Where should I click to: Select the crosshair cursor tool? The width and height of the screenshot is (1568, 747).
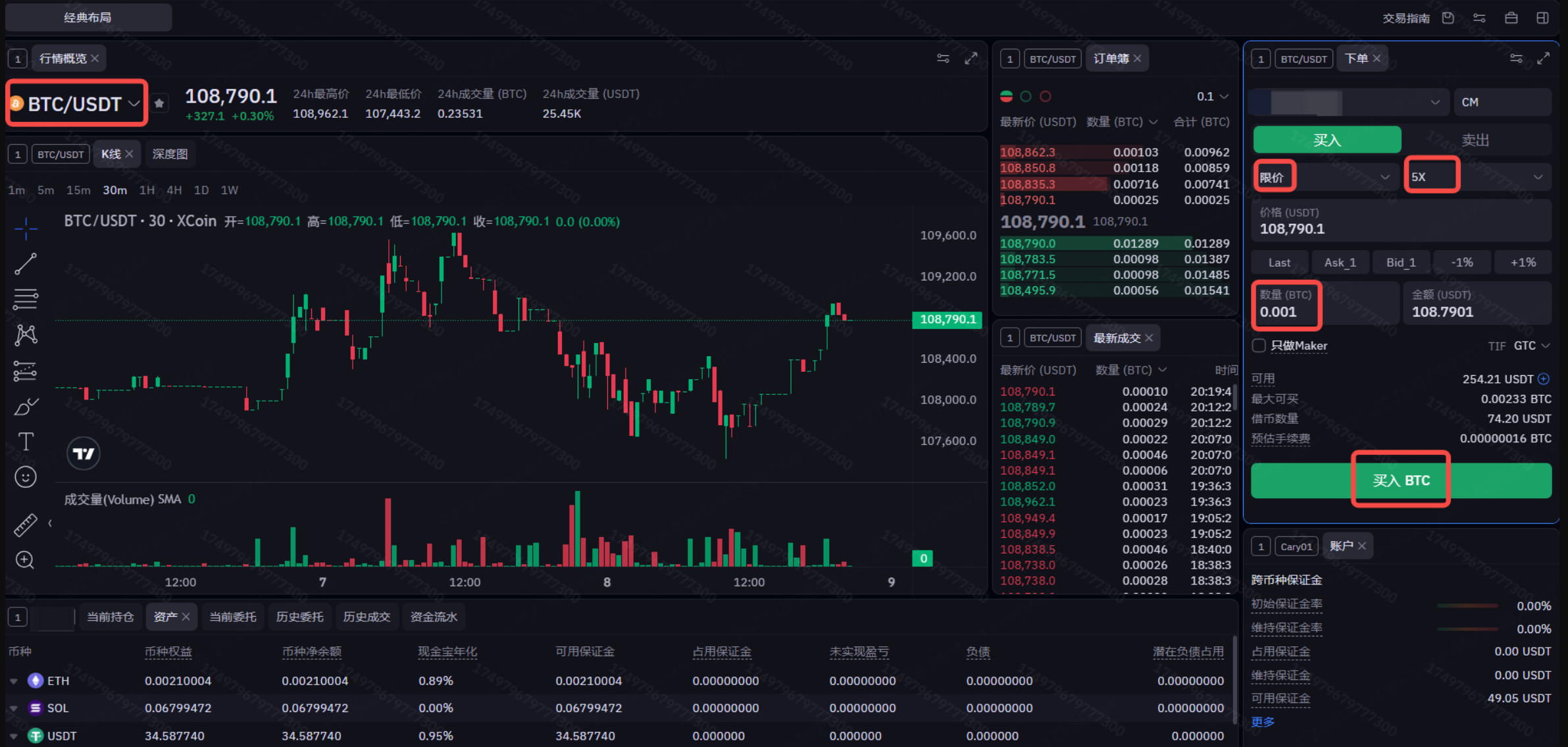click(x=25, y=228)
